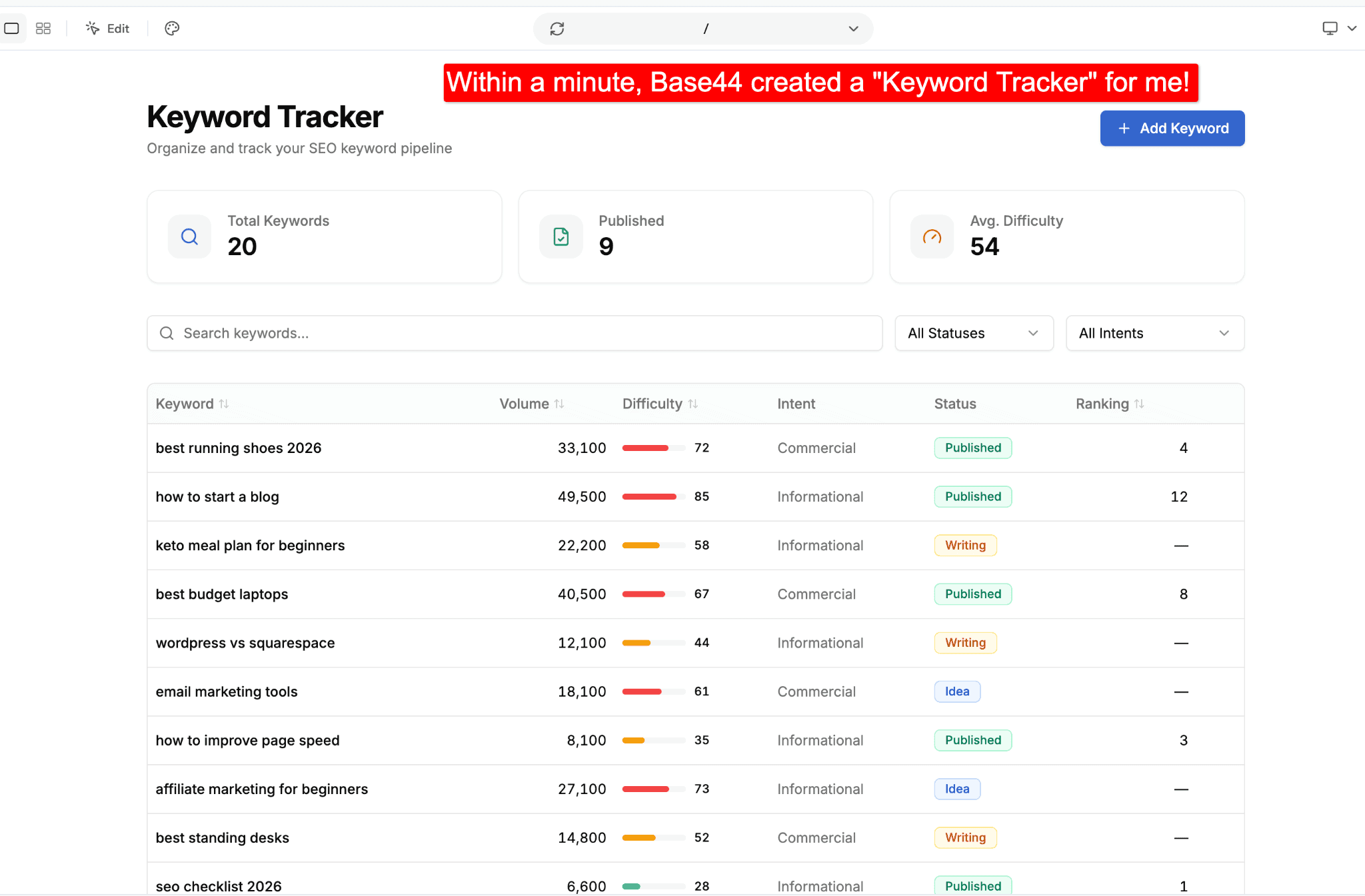Click Idea badge for affiliate marketing row
The image size is (1365, 896).
point(957,789)
